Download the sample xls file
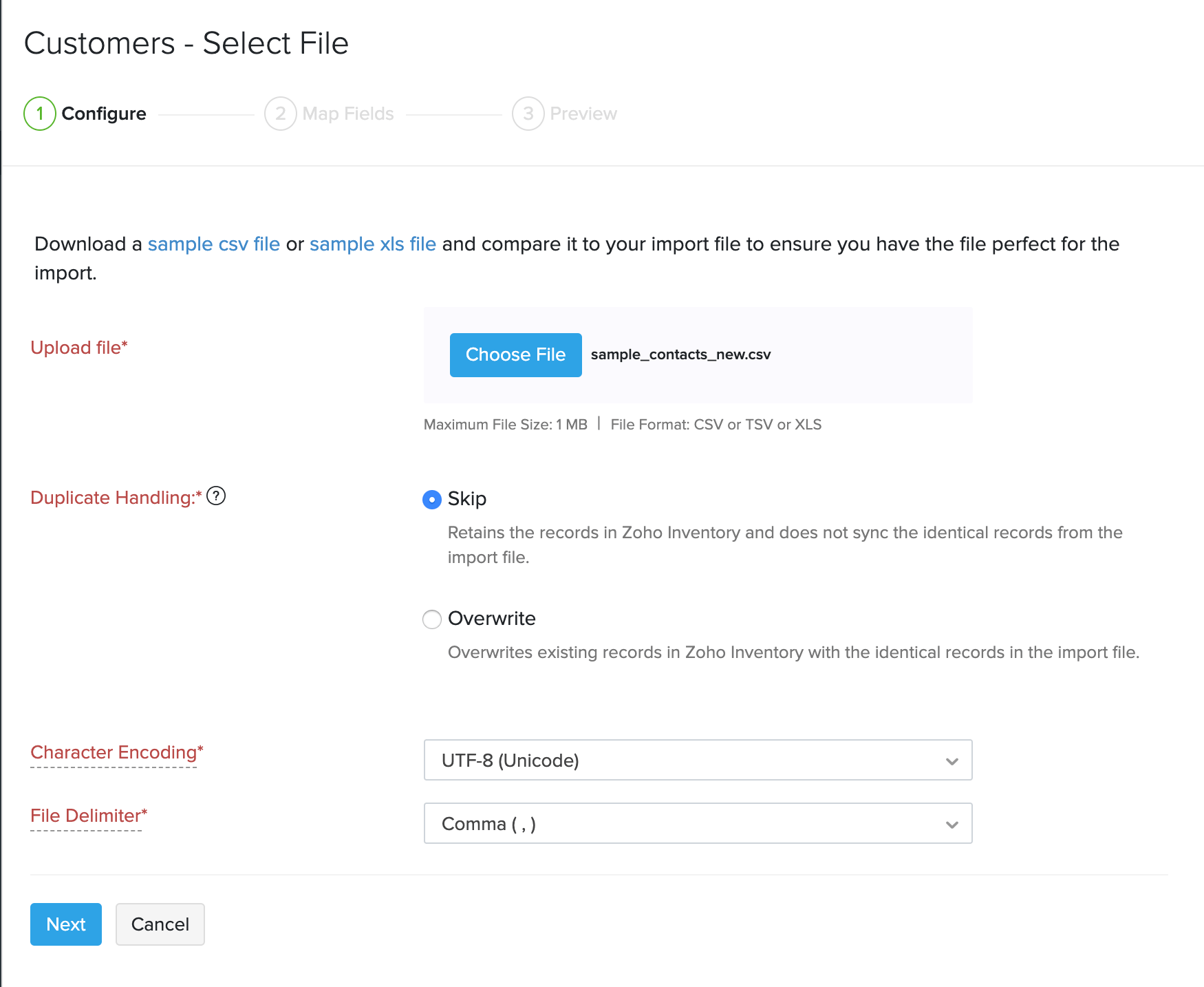 [372, 244]
